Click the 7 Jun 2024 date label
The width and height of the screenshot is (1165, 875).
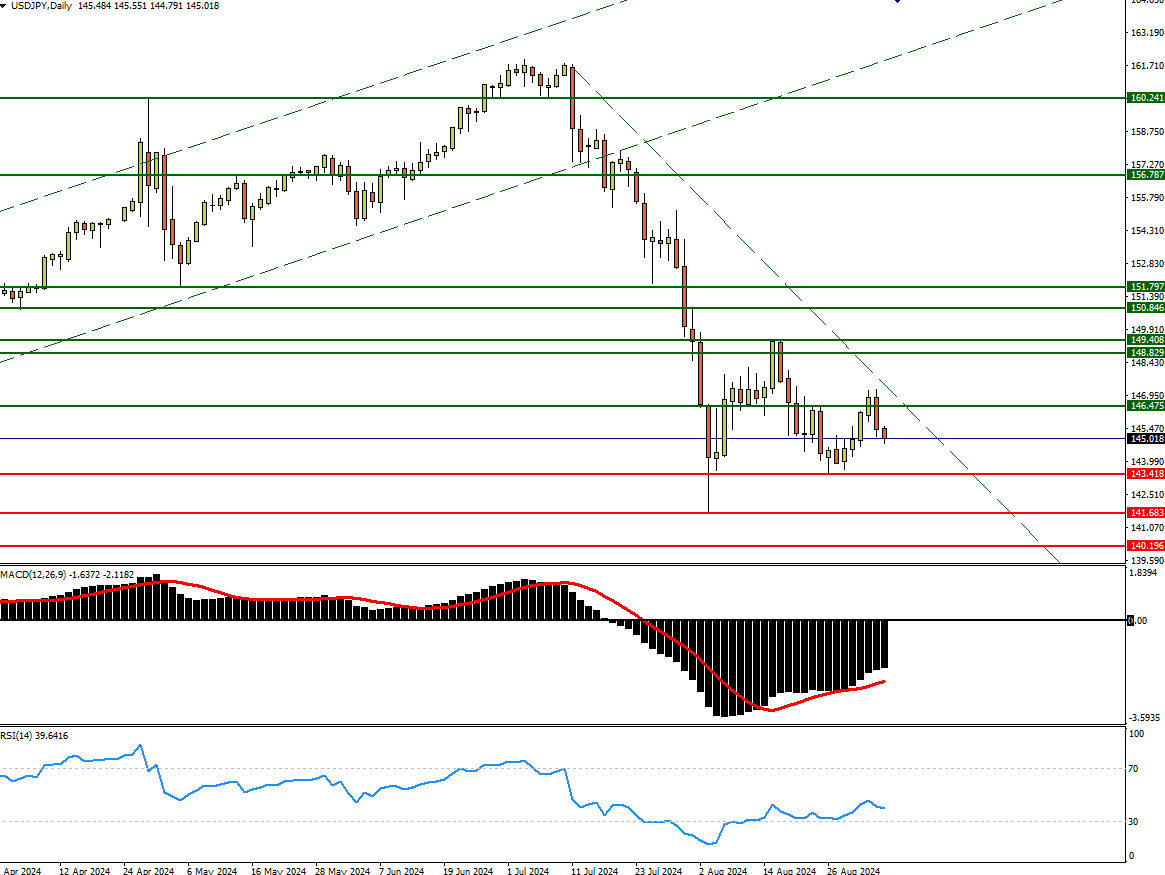401,871
